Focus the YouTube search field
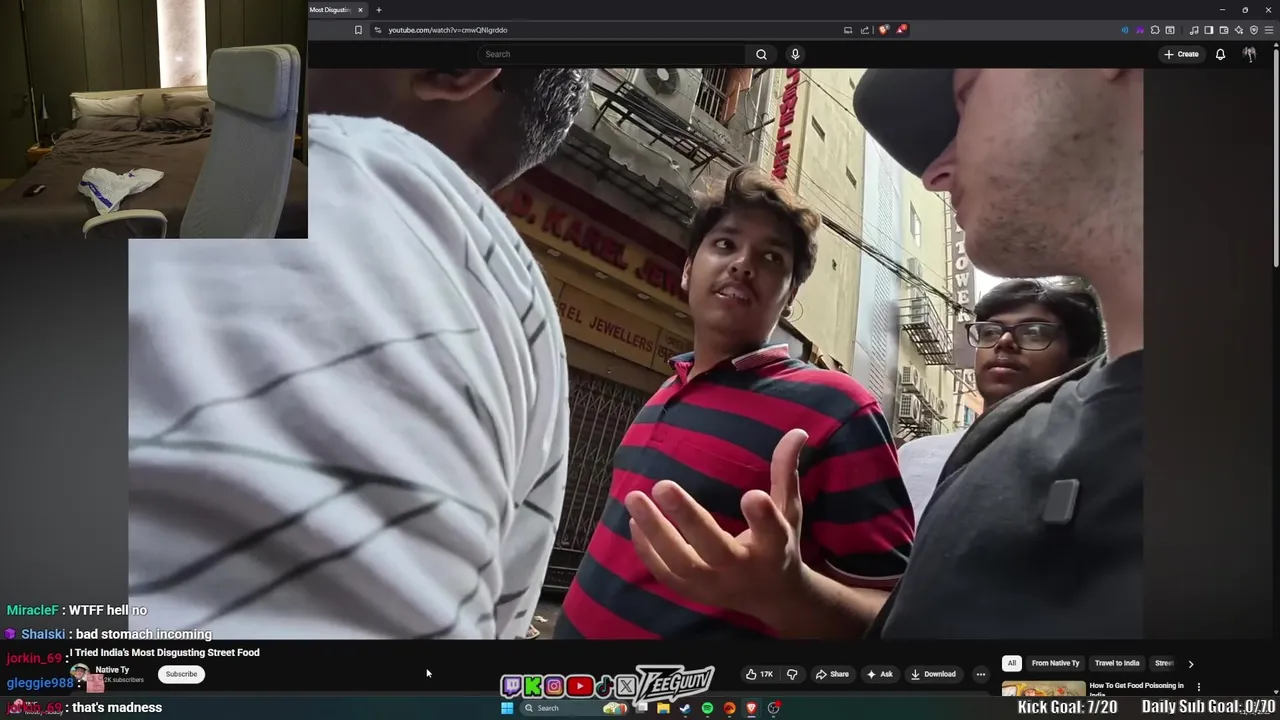Screen dimensions: 1280x720 pyautogui.click(x=612, y=54)
